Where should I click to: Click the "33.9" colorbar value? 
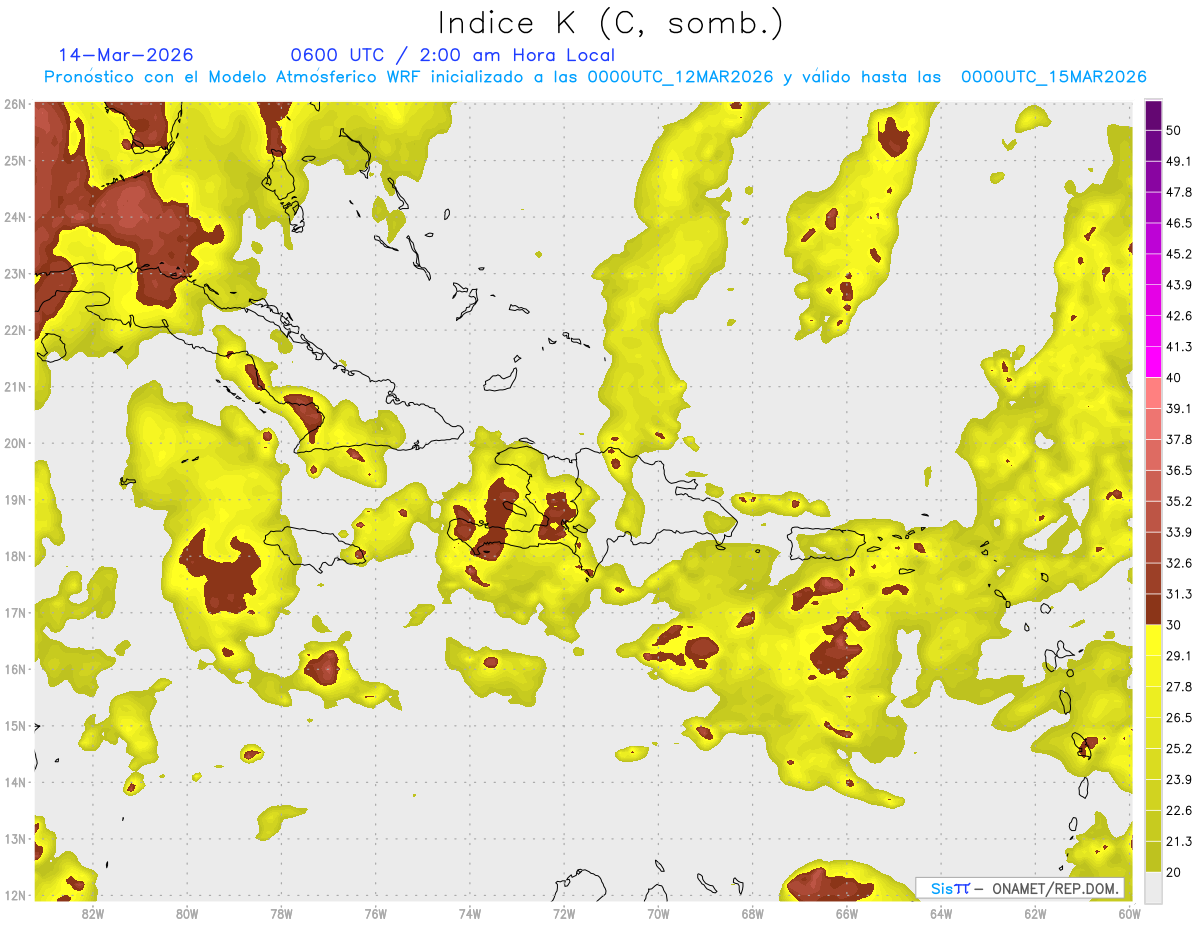[1179, 532]
